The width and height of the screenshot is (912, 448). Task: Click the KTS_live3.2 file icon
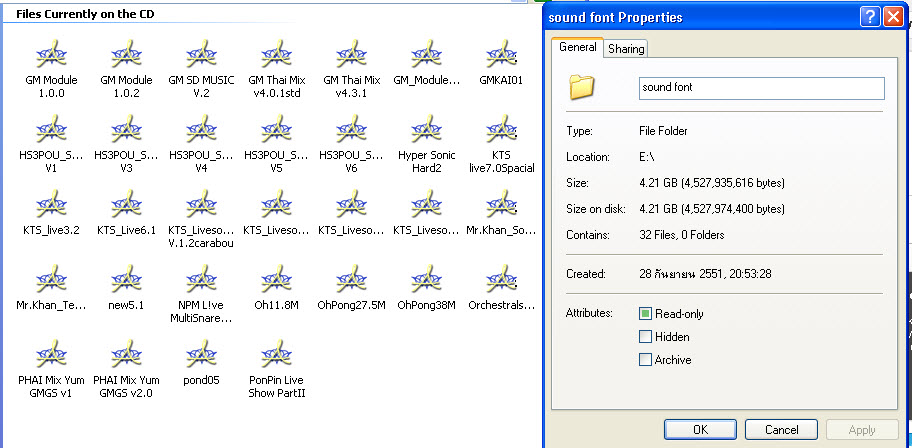(x=51, y=205)
